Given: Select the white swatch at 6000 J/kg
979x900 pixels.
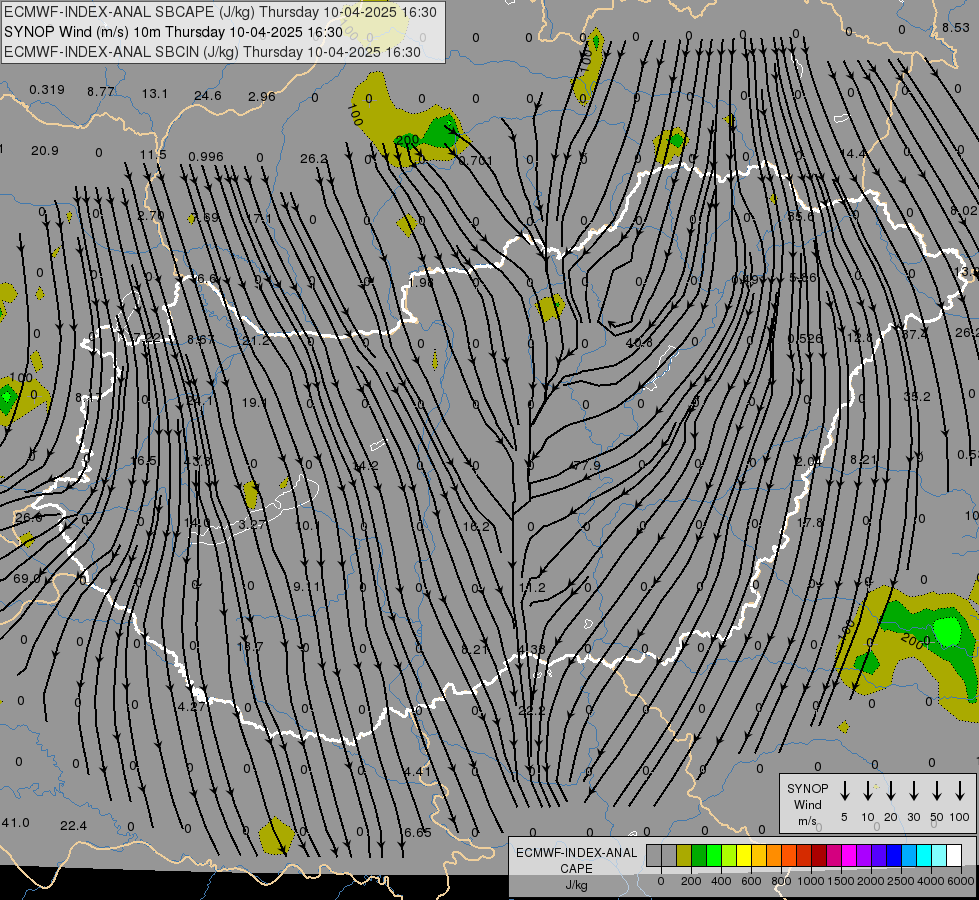Looking at the screenshot, I should 954,856.
